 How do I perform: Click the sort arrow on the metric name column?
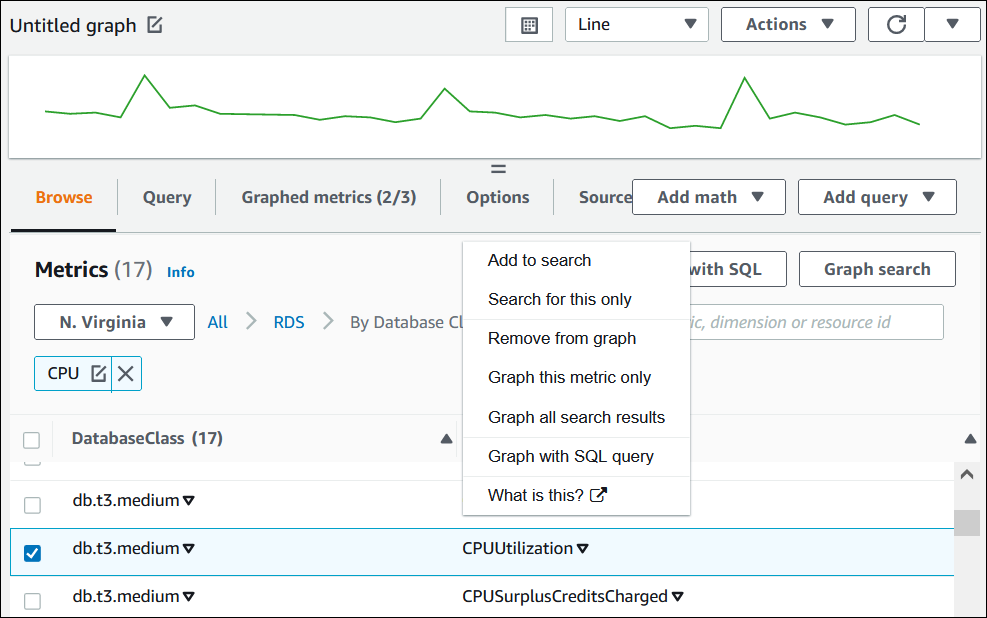point(969,438)
